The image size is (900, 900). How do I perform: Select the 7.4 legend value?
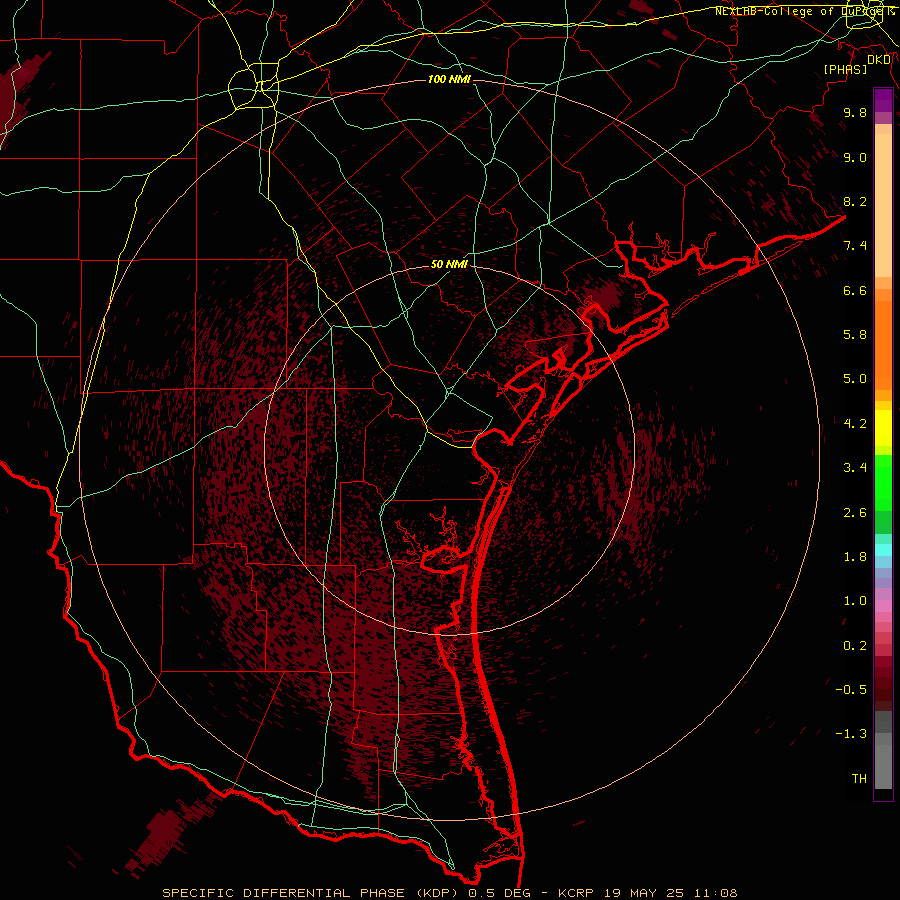(x=855, y=246)
